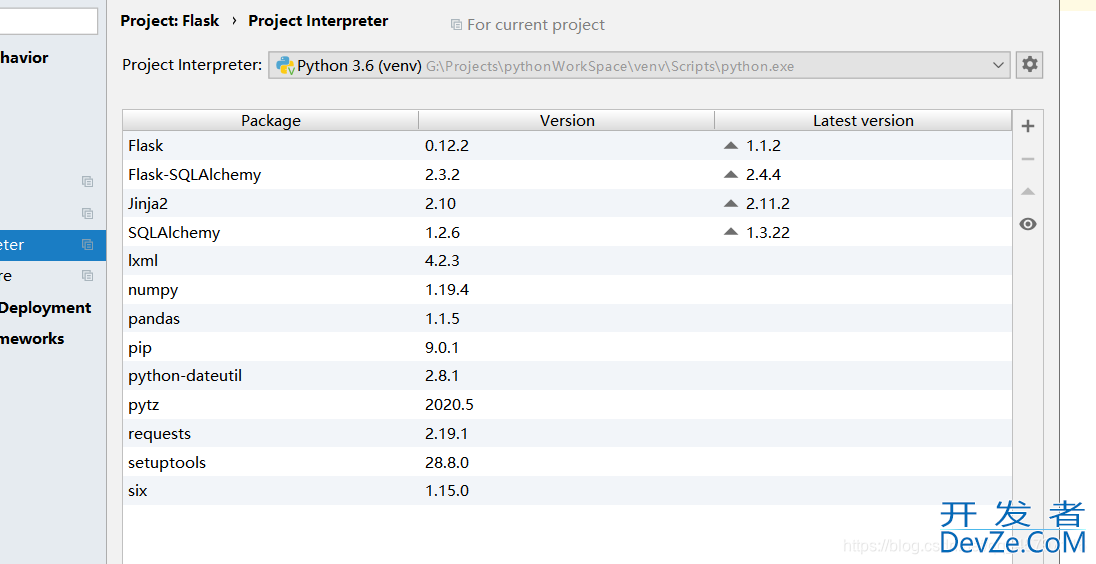The height and width of the screenshot is (564, 1096).
Task: Sort by the Version column header
Action: pos(567,120)
